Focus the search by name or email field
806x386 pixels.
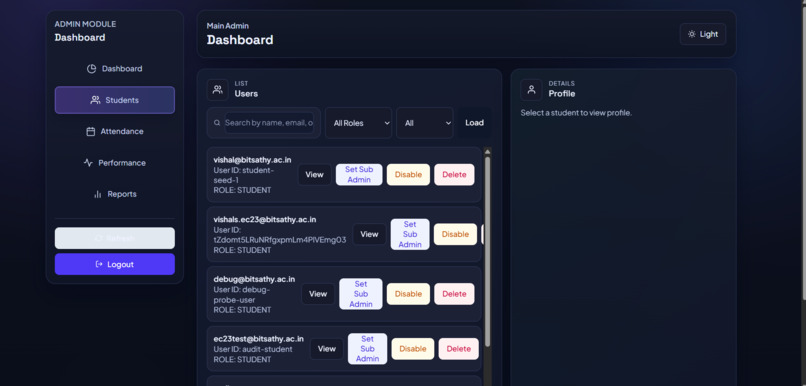click(x=269, y=123)
